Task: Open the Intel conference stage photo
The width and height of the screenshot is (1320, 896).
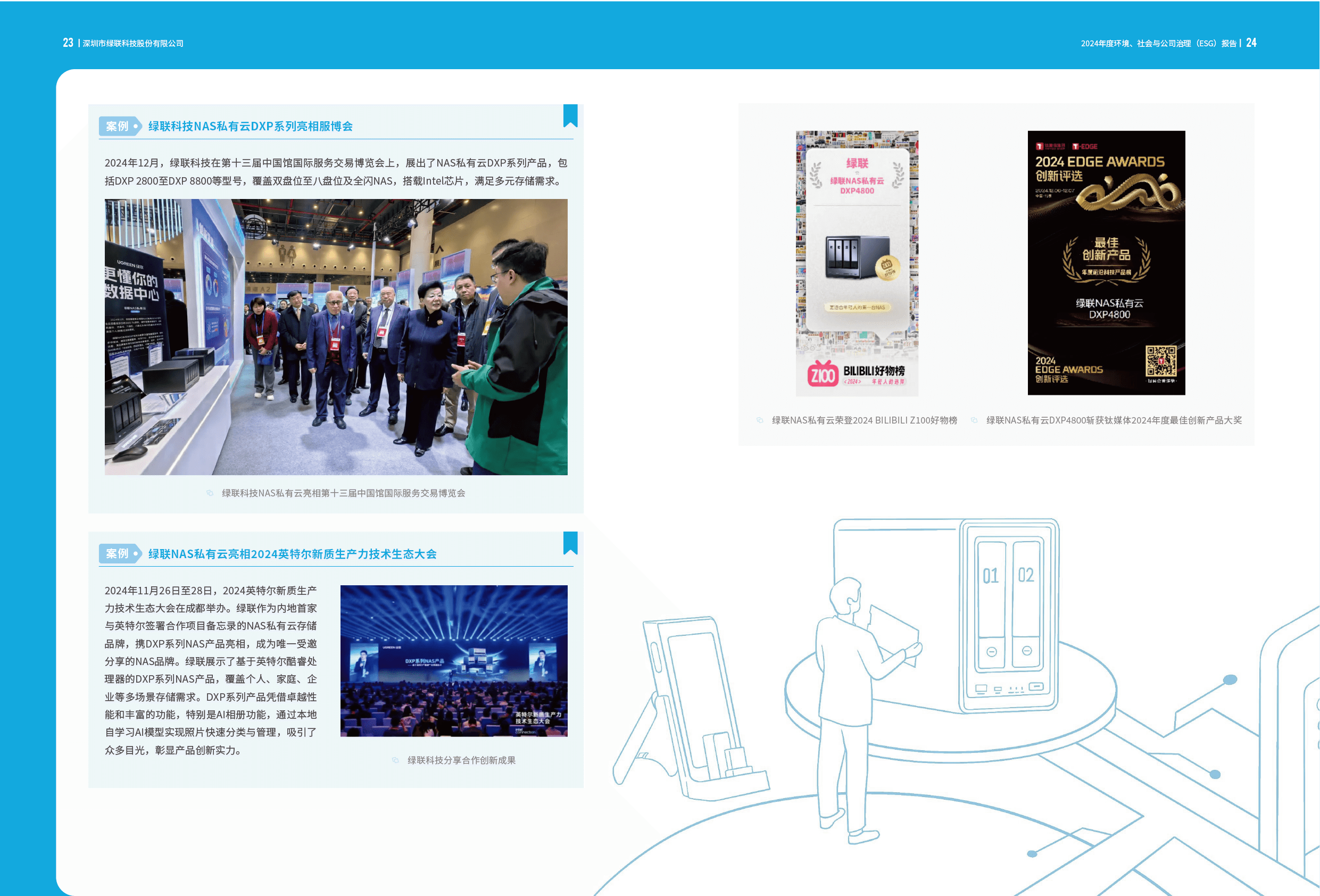Action: pyautogui.click(x=453, y=661)
